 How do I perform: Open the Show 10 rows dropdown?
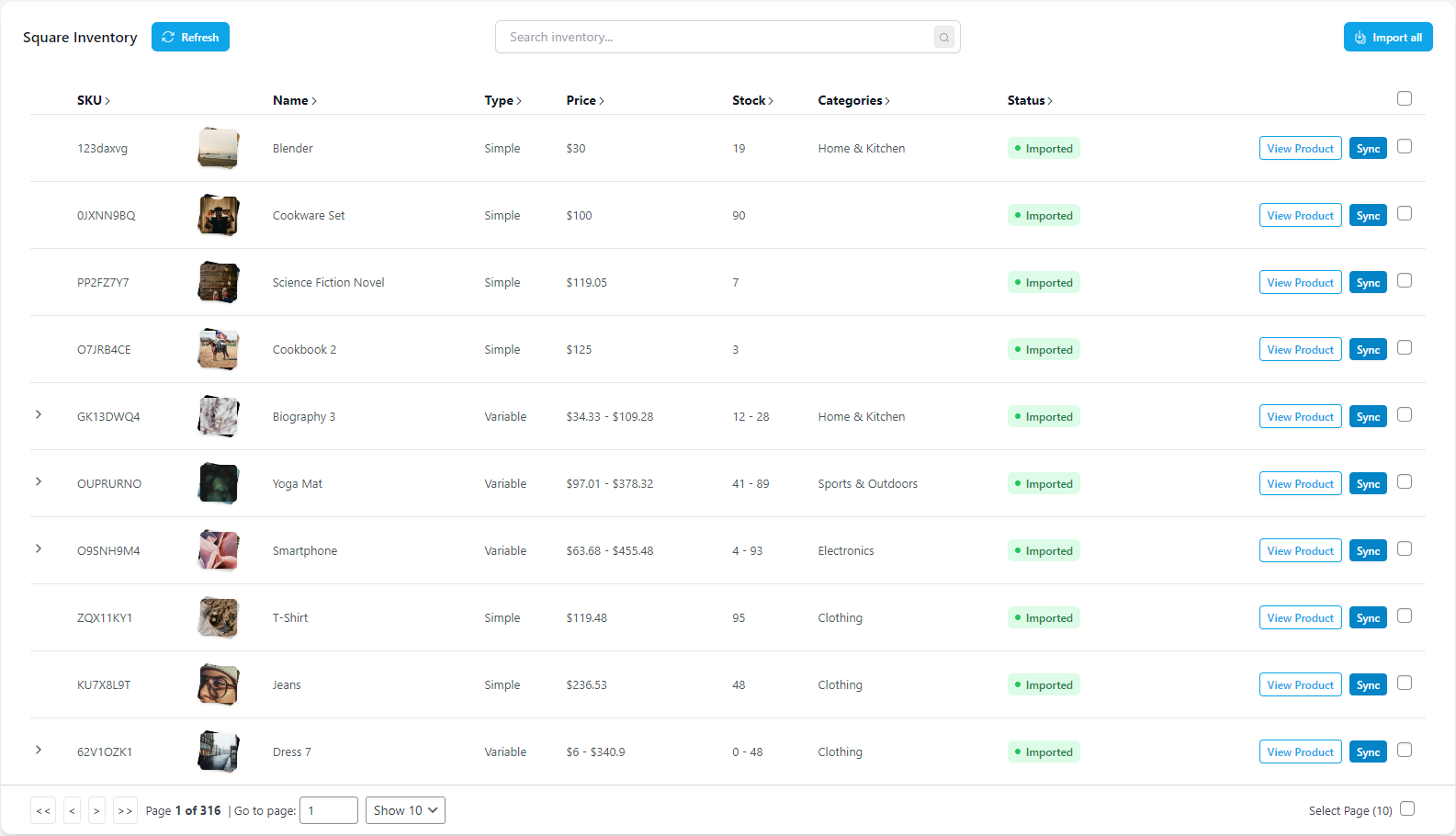(405, 810)
